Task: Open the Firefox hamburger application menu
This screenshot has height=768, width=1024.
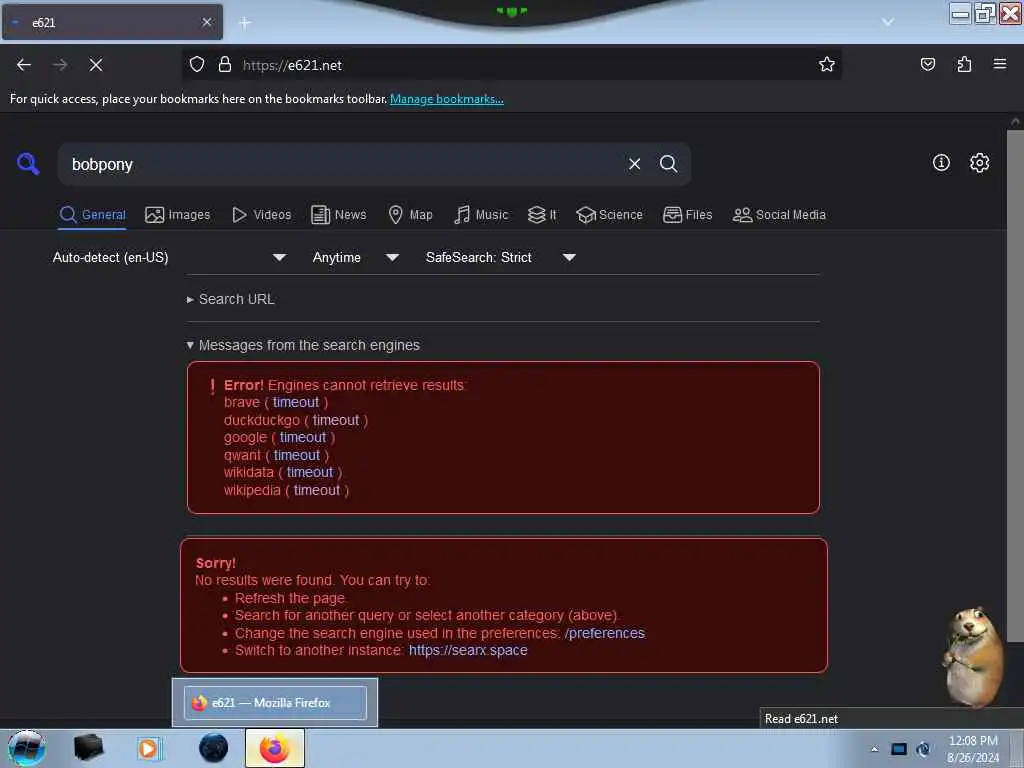Action: click(x=1000, y=64)
